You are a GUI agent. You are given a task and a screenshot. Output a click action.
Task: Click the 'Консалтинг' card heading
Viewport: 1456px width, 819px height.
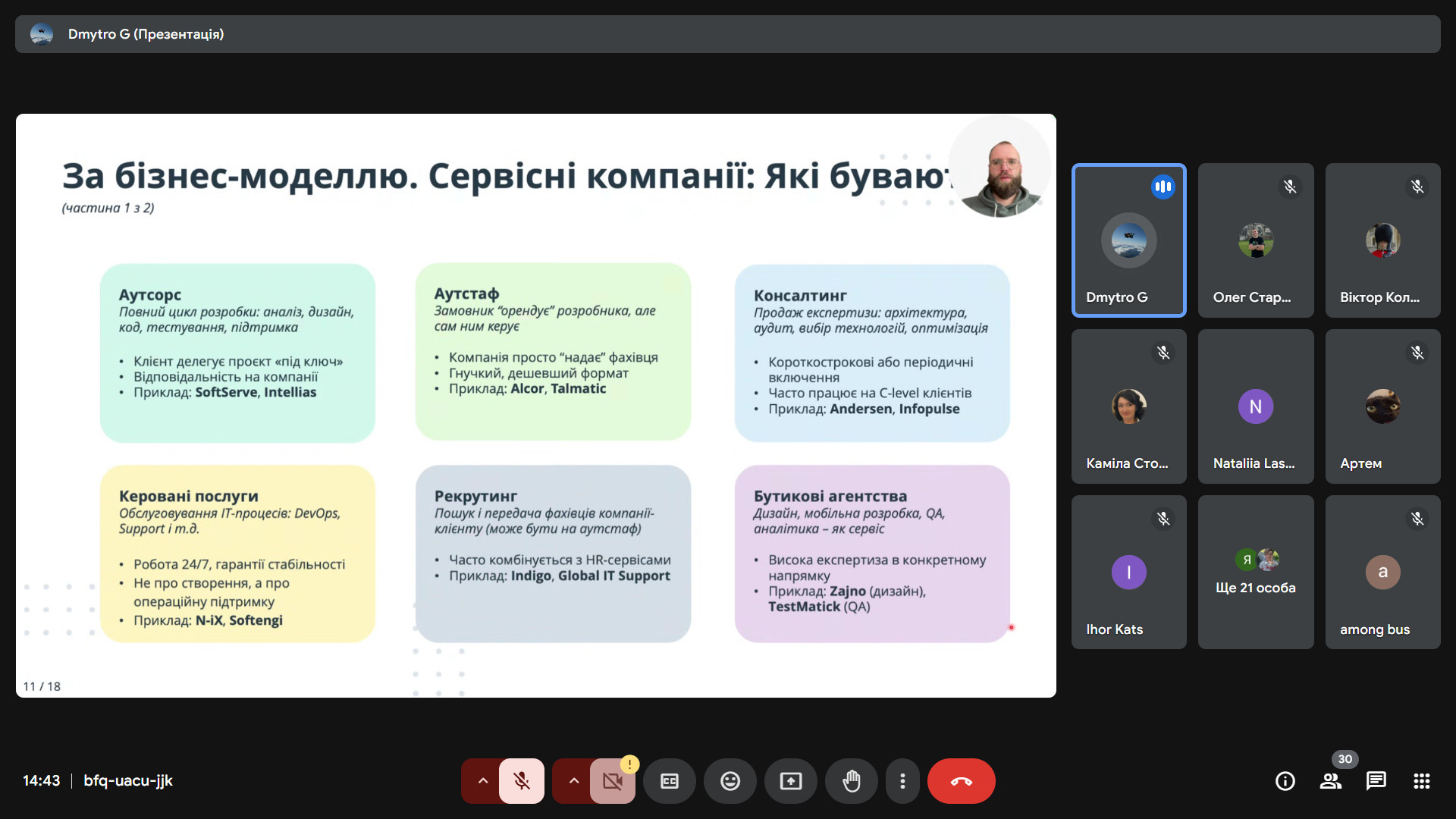[x=800, y=296]
